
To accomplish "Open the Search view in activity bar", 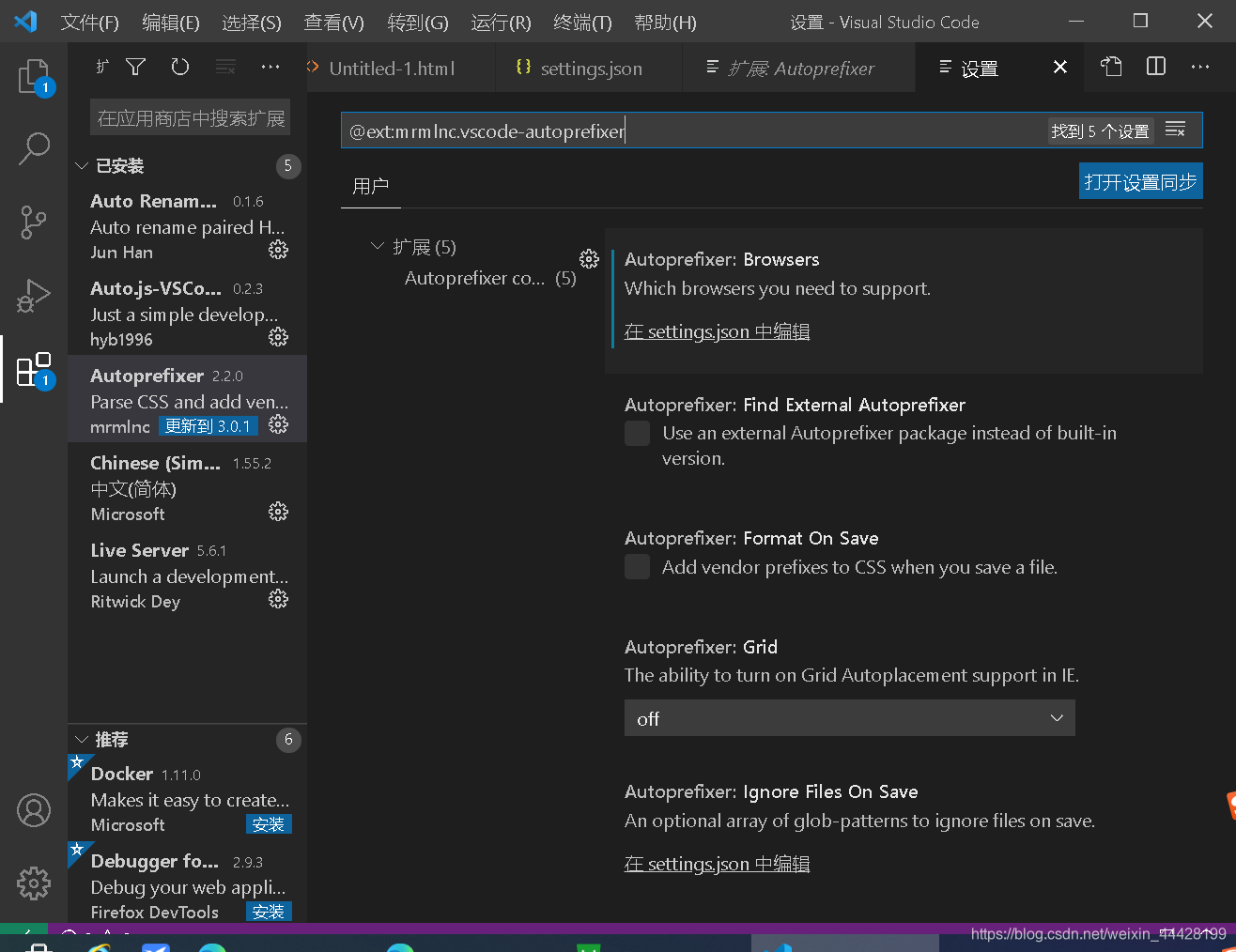I will pyautogui.click(x=34, y=148).
